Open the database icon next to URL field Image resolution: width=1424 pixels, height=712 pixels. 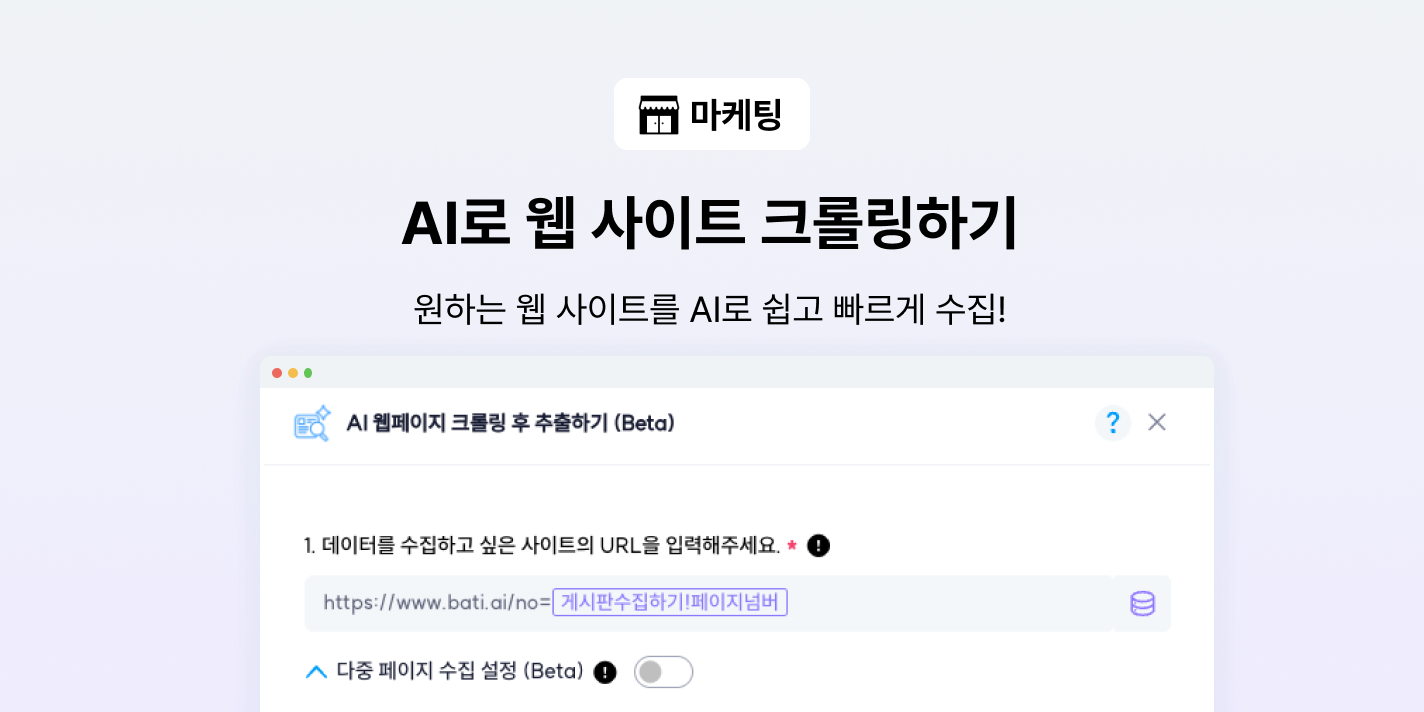coord(1142,603)
